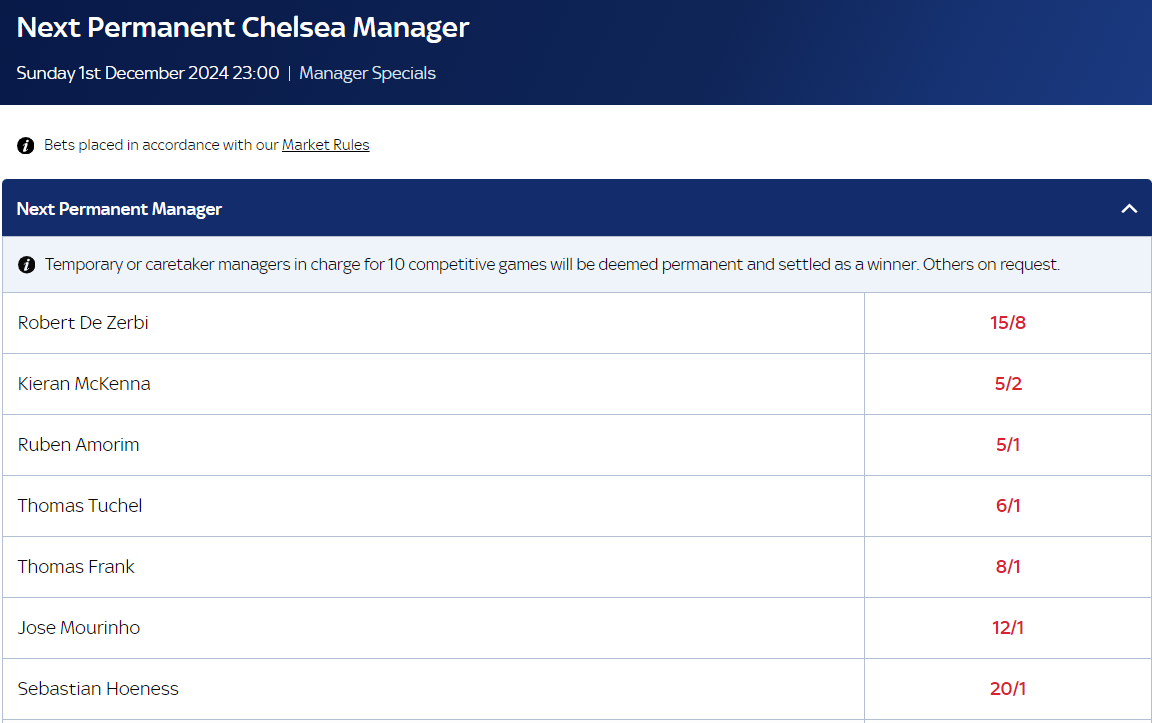Choose Thomas Tuchel odds 6/1
Image resolution: width=1152 pixels, height=723 pixels.
(1008, 506)
